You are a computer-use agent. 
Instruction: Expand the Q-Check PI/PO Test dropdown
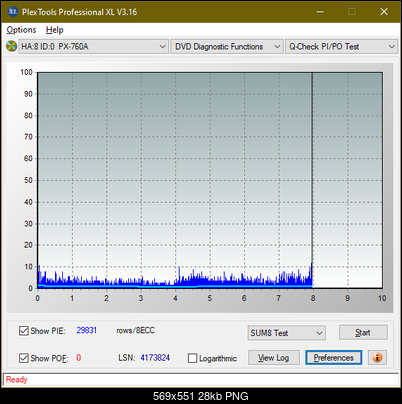[x=341, y=47]
